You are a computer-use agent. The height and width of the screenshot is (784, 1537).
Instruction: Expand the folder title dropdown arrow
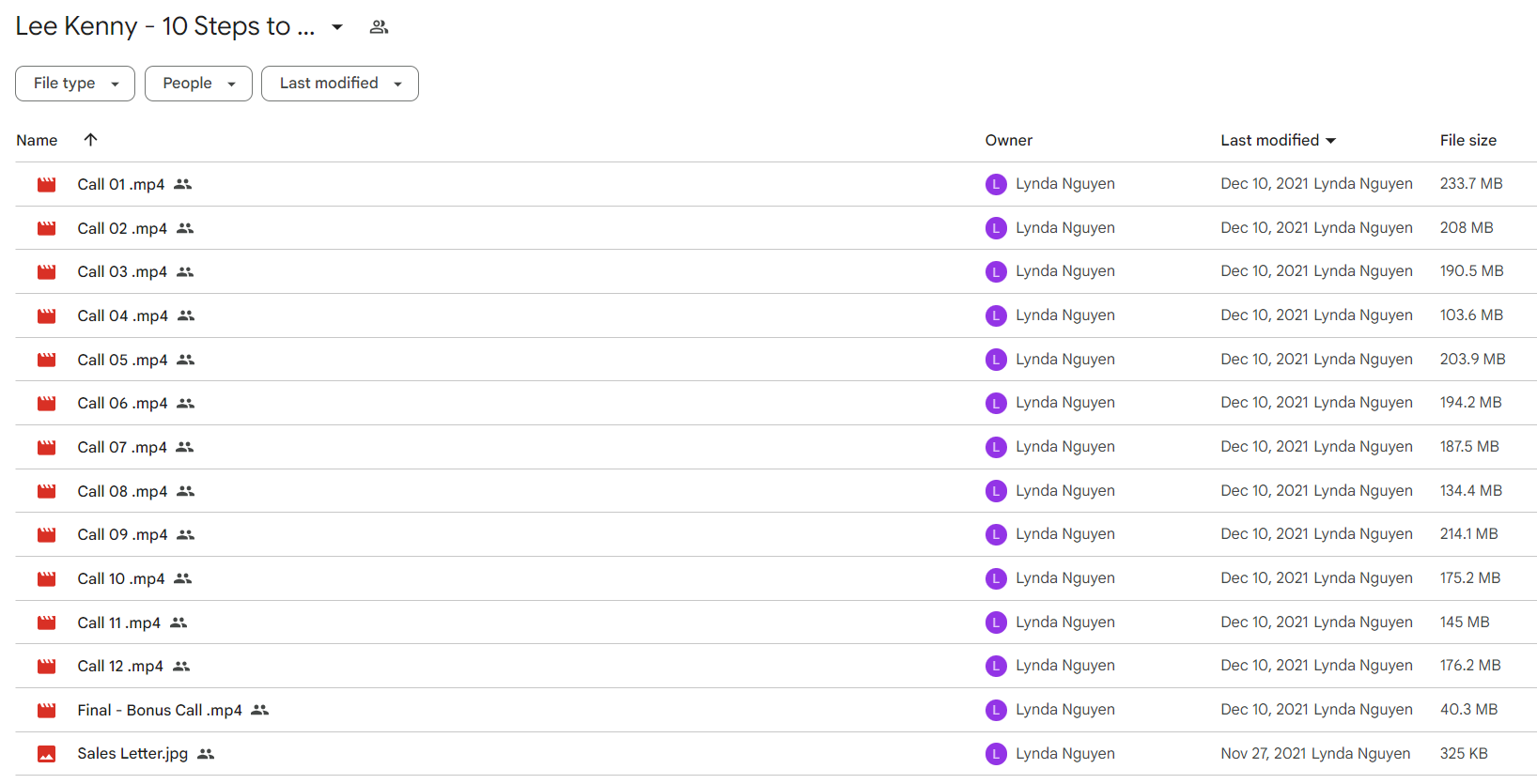337,27
